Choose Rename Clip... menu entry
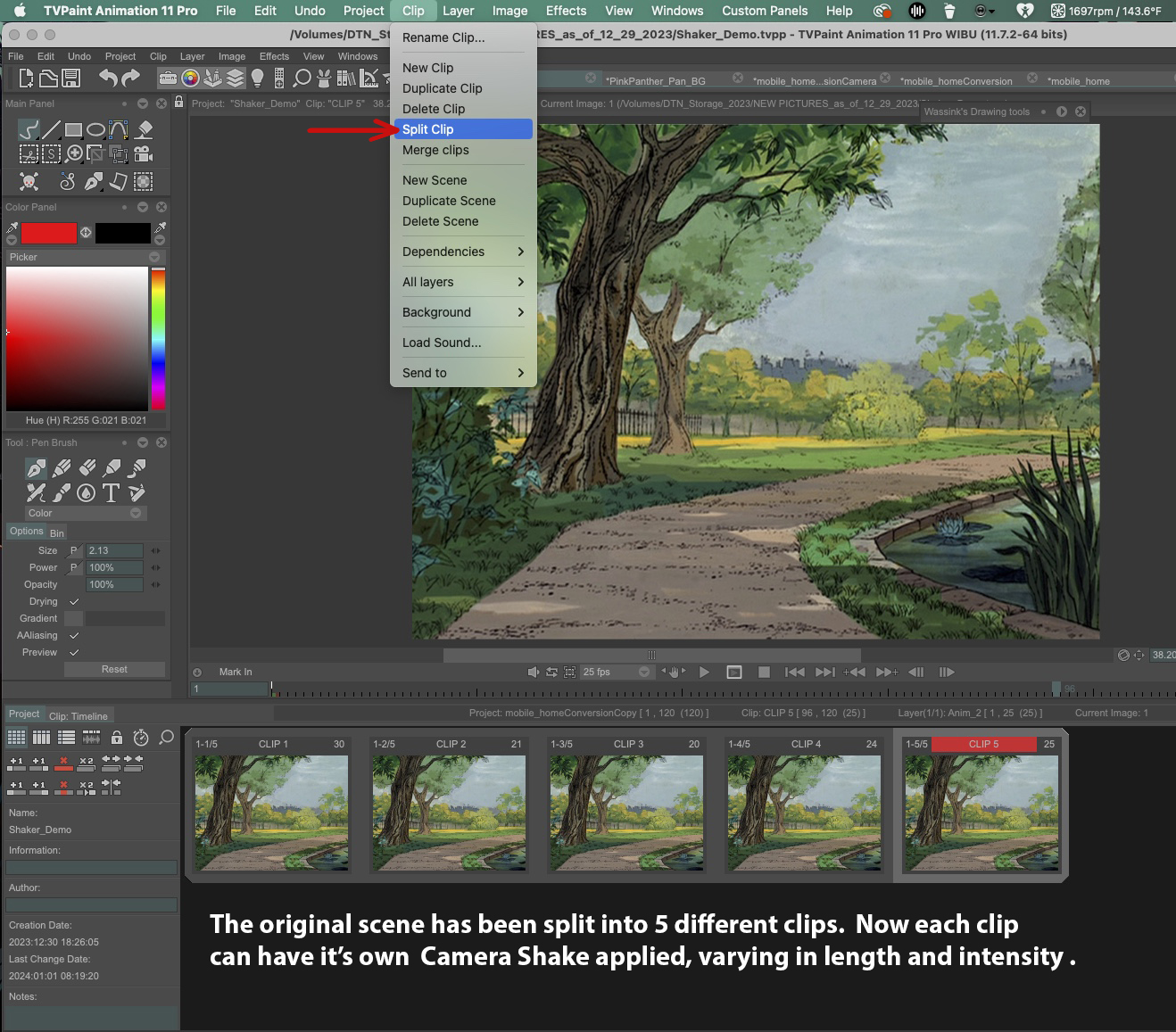The width and height of the screenshot is (1176, 1032). (x=463, y=38)
